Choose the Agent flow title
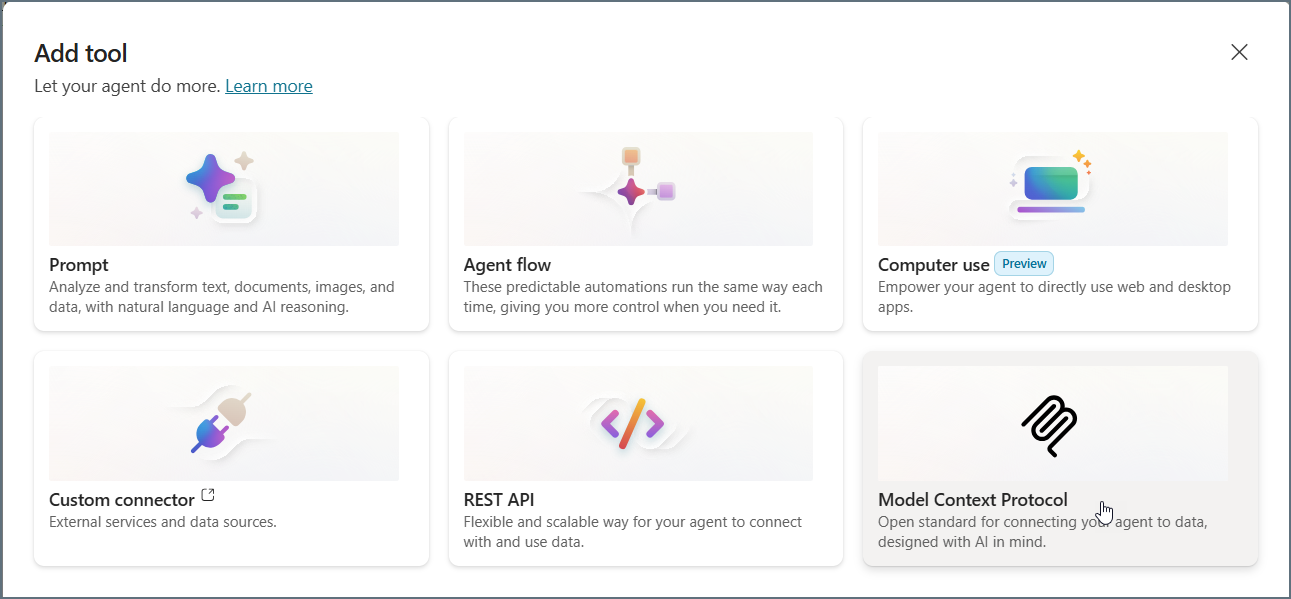 coord(507,265)
